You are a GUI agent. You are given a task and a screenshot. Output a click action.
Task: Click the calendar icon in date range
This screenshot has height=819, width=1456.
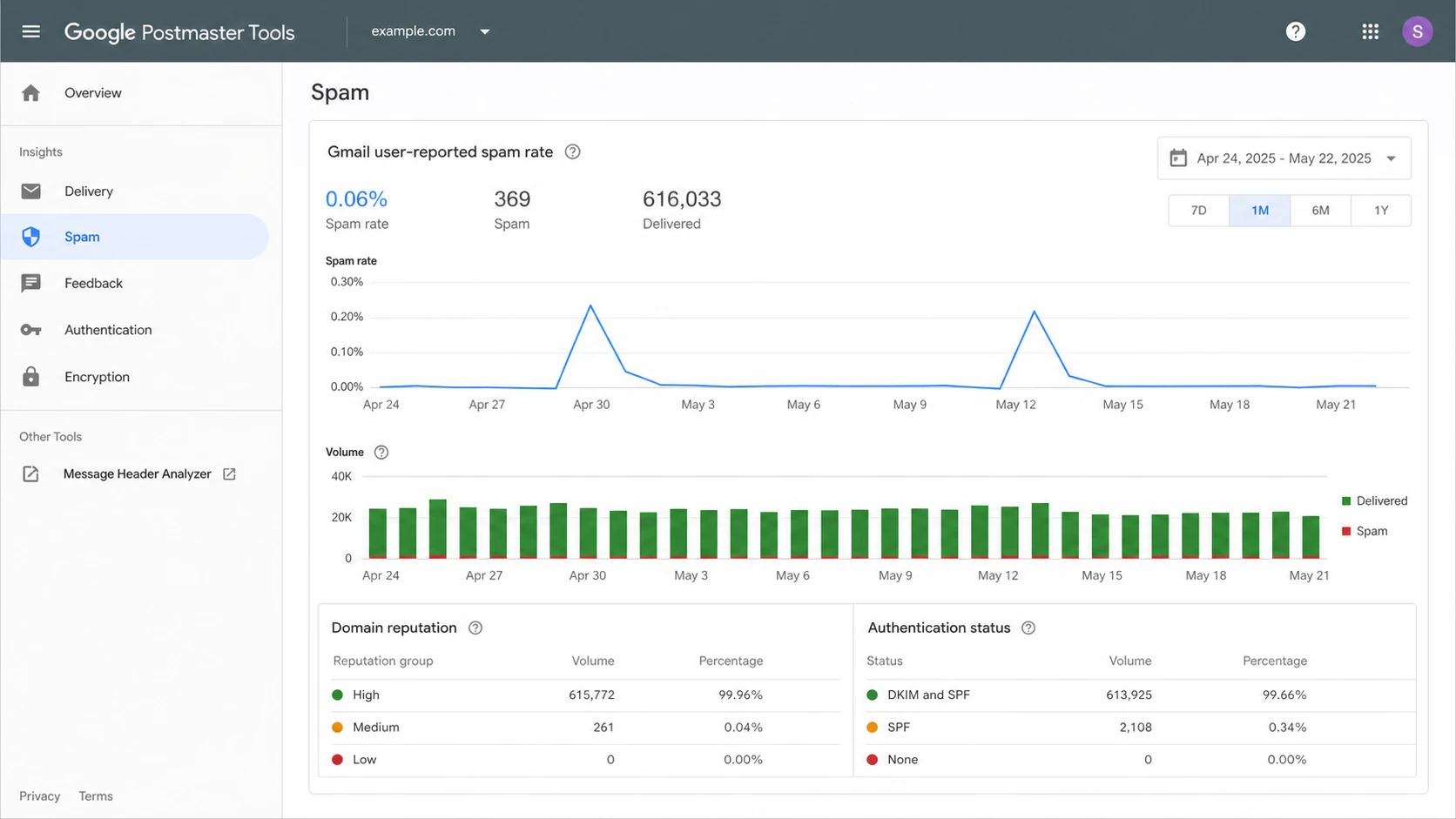click(x=1178, y=158)
